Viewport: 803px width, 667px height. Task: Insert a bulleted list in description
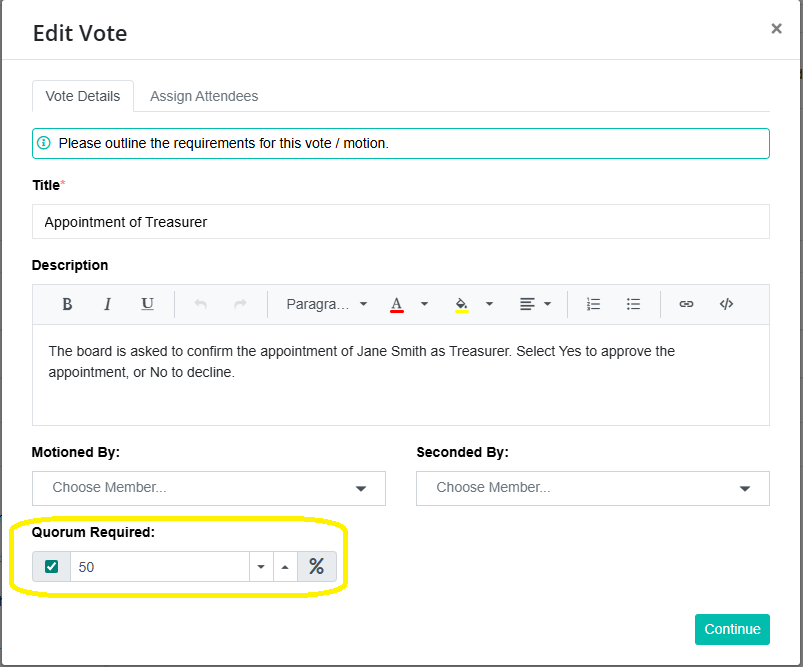[633, 304]
